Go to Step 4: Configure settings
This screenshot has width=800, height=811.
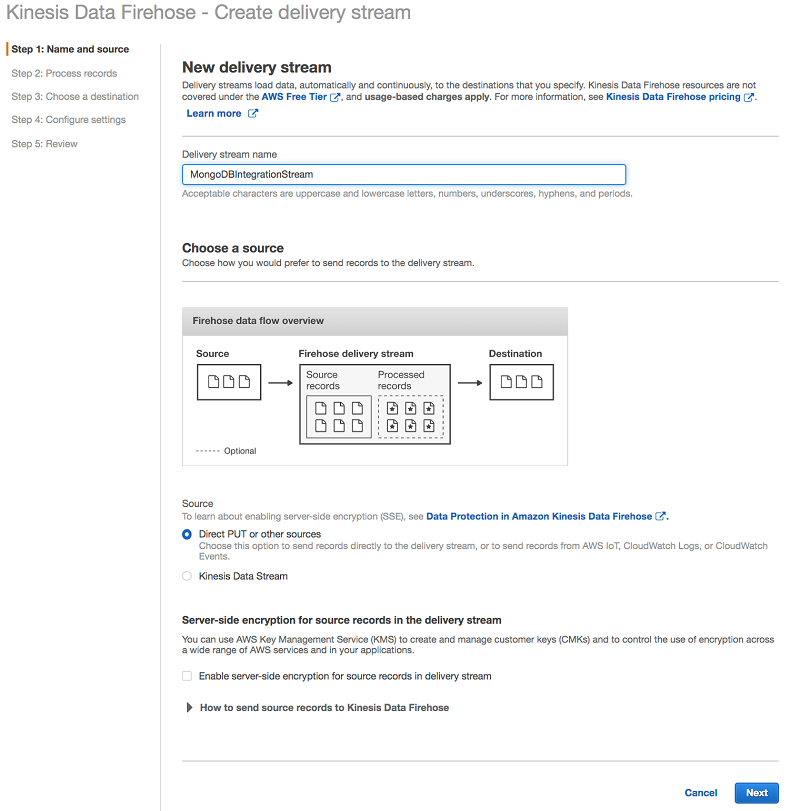(x=68, y=120)
